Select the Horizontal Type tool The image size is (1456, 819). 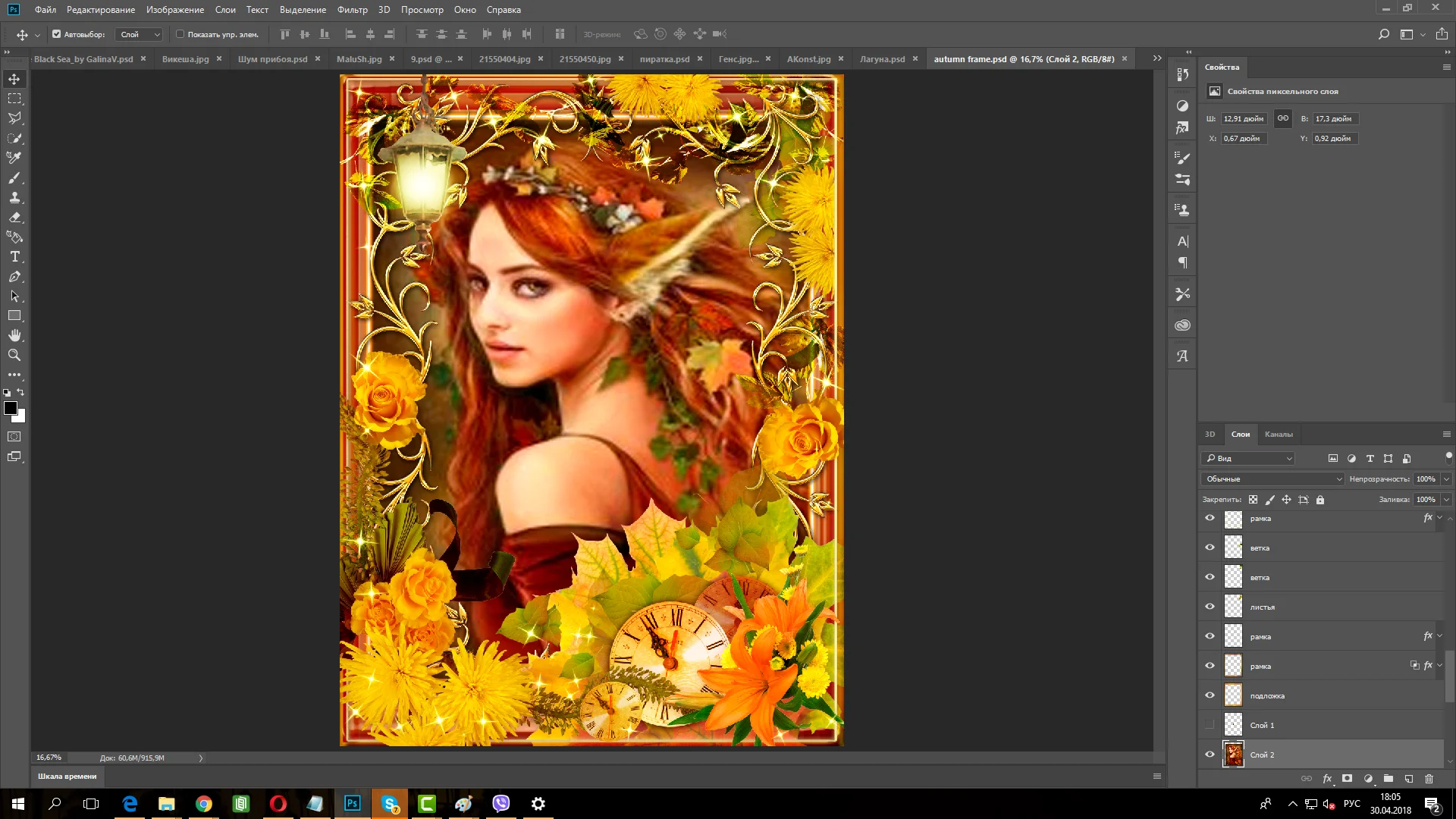coord(14,257)
